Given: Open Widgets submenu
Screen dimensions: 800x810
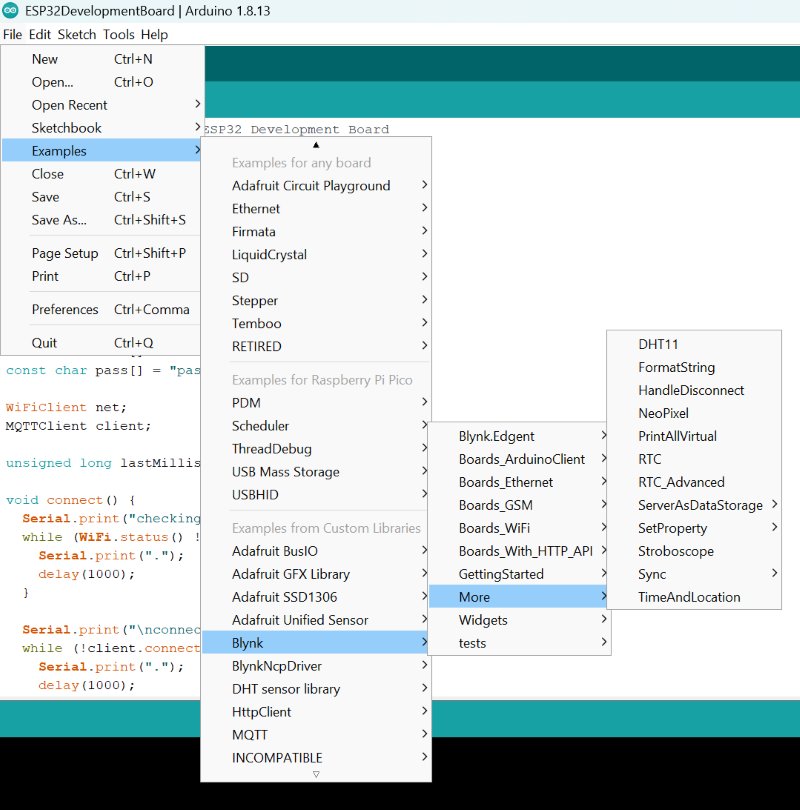Looking at the screenshot, I should (x=520, y=620).
